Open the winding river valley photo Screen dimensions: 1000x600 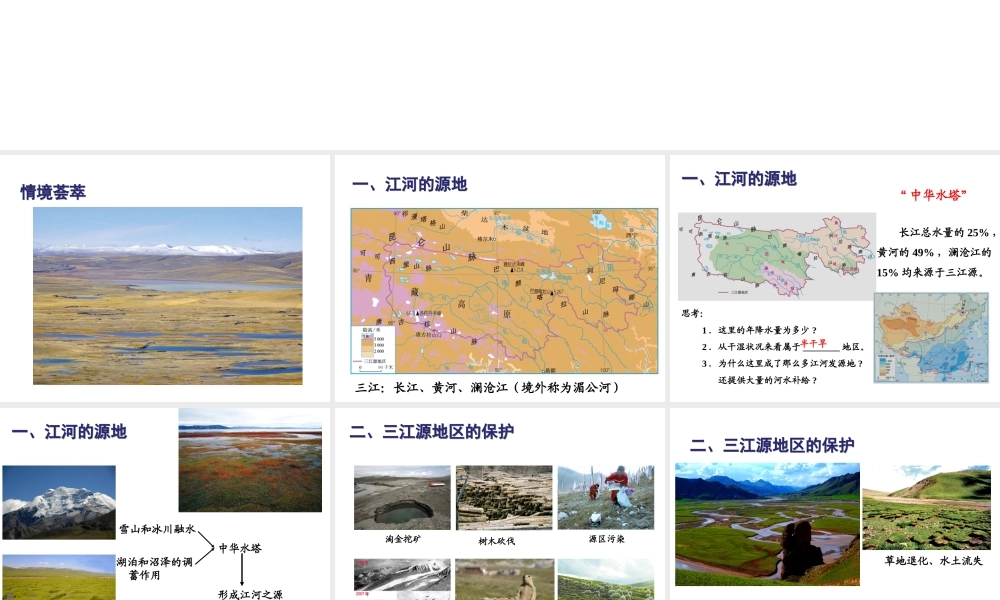point(768,524)
